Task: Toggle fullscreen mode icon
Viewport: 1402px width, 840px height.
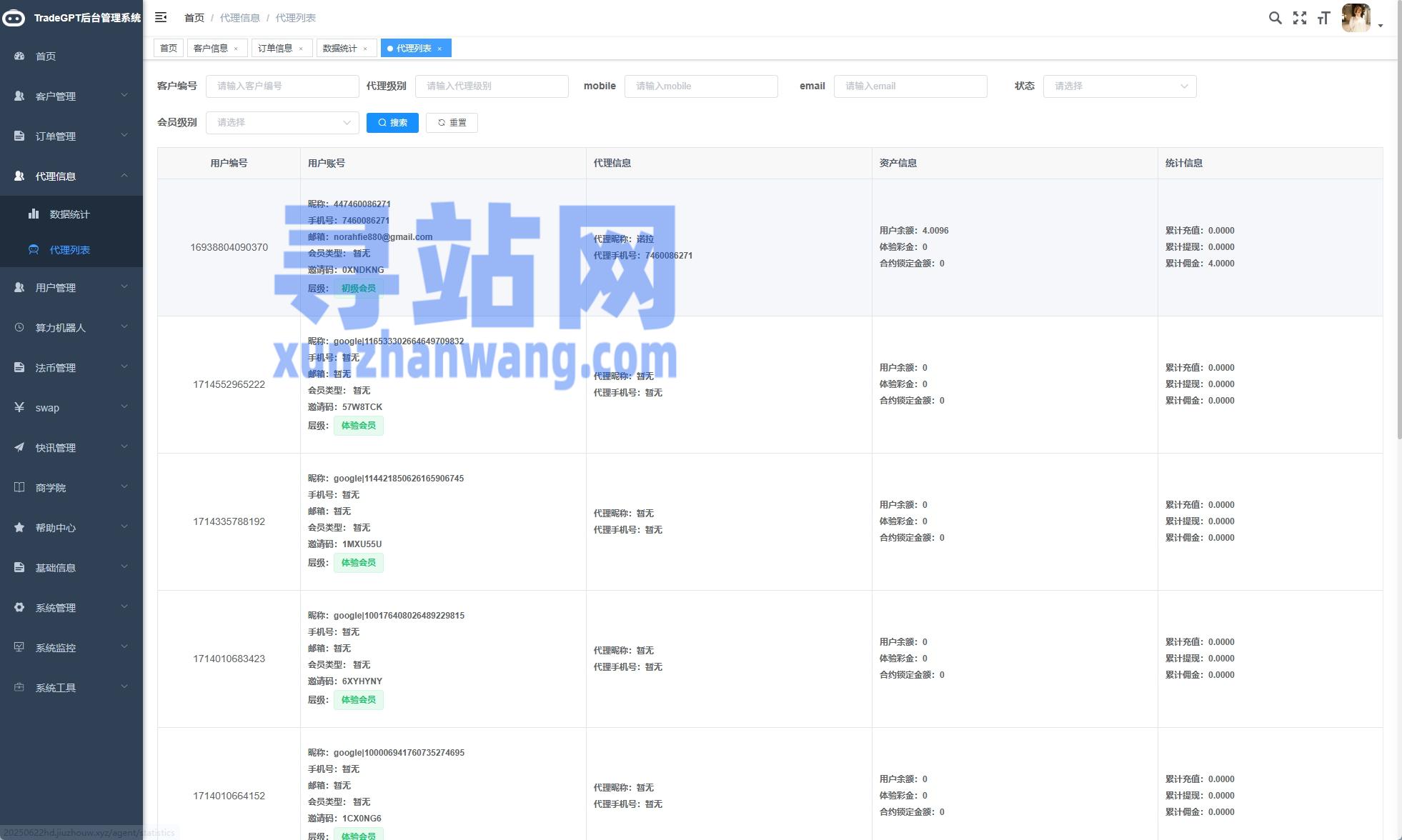Action: coord(1299,18)
